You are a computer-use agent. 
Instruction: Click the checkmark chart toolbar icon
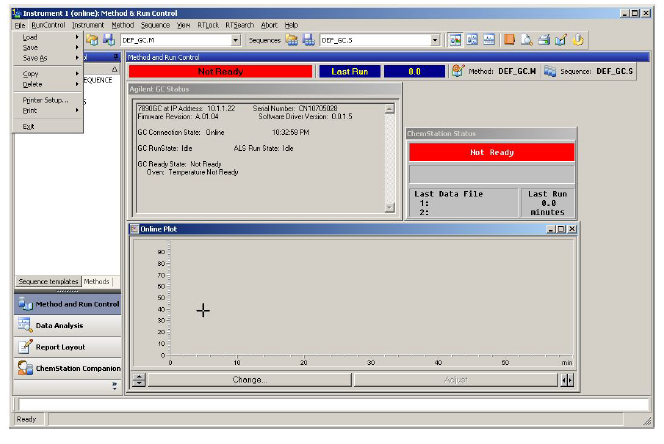point(561,40)
